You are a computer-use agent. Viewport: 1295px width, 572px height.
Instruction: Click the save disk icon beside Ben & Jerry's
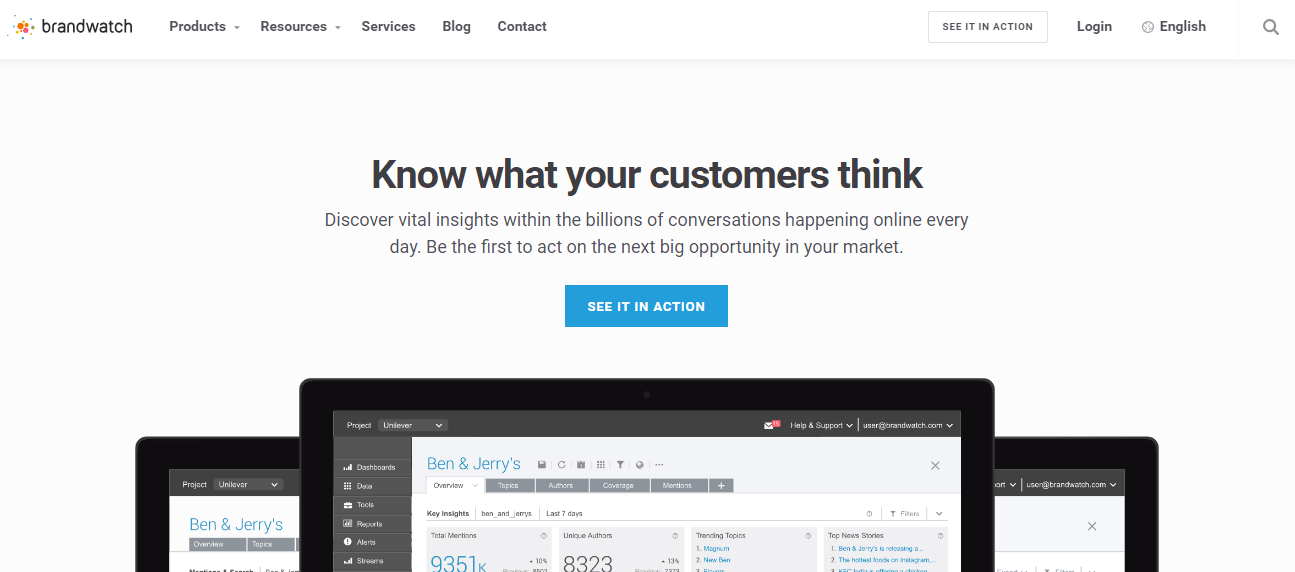click(x=542, y=465)
